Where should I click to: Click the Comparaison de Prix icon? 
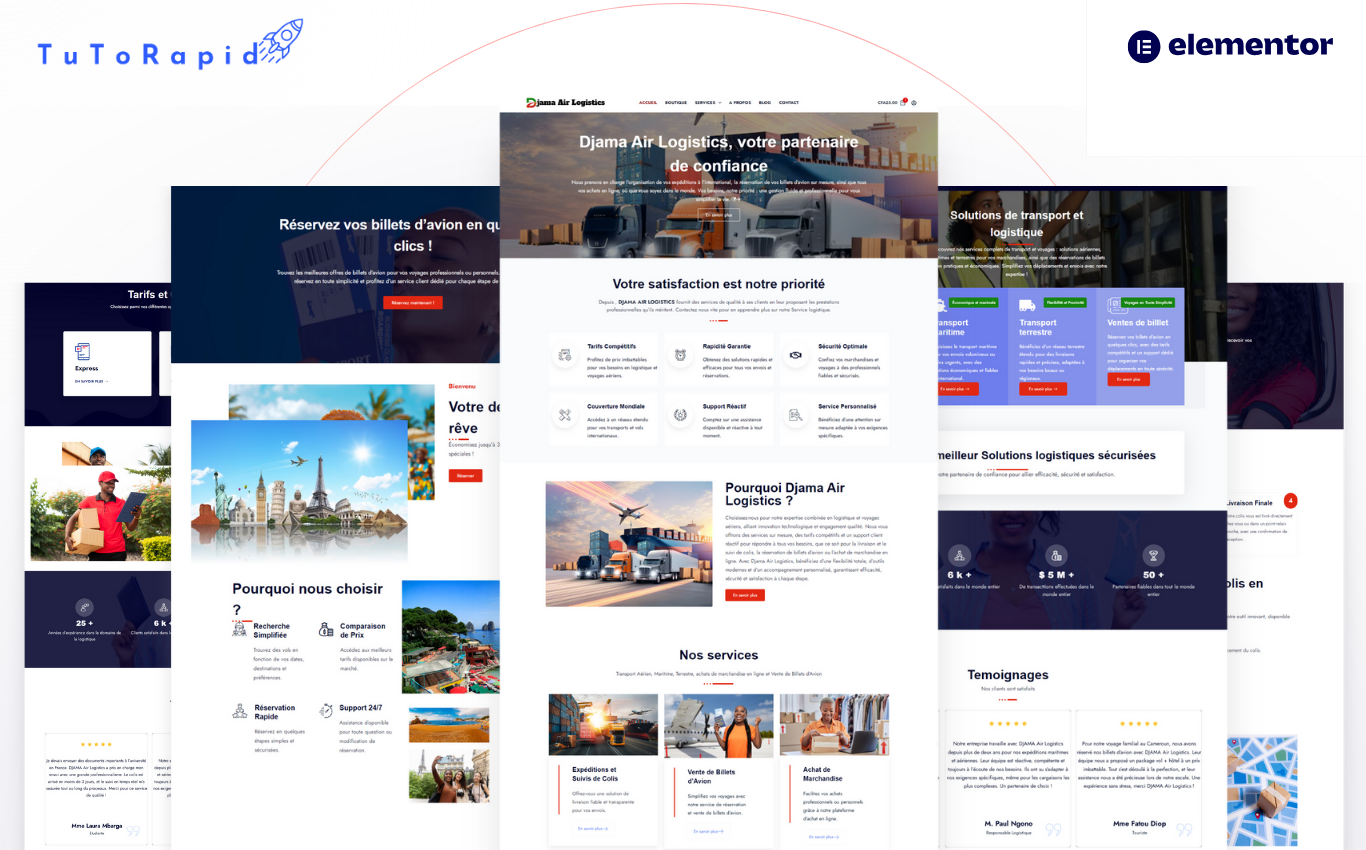[326, 629]
